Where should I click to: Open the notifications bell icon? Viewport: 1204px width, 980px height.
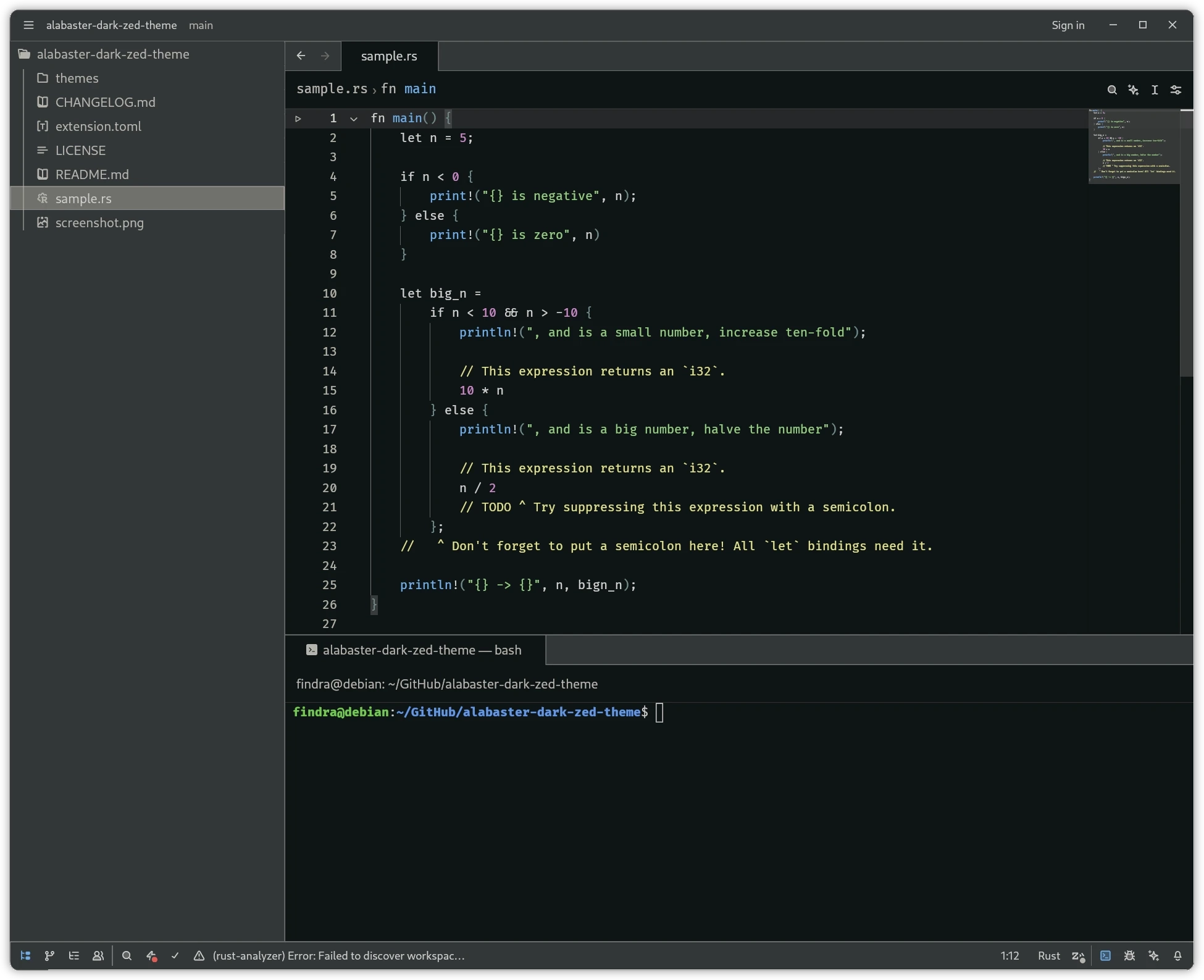tap(1177, 956)
